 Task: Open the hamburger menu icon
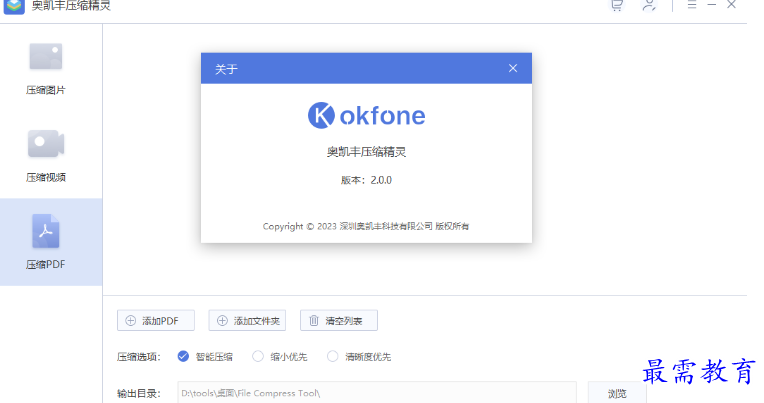(692, 5)
